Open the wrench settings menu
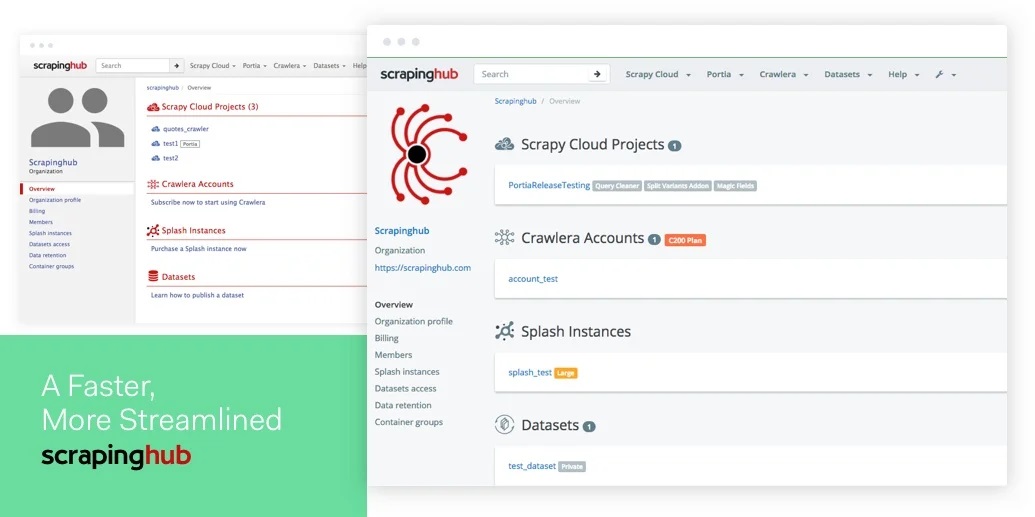 click(945, 75)
